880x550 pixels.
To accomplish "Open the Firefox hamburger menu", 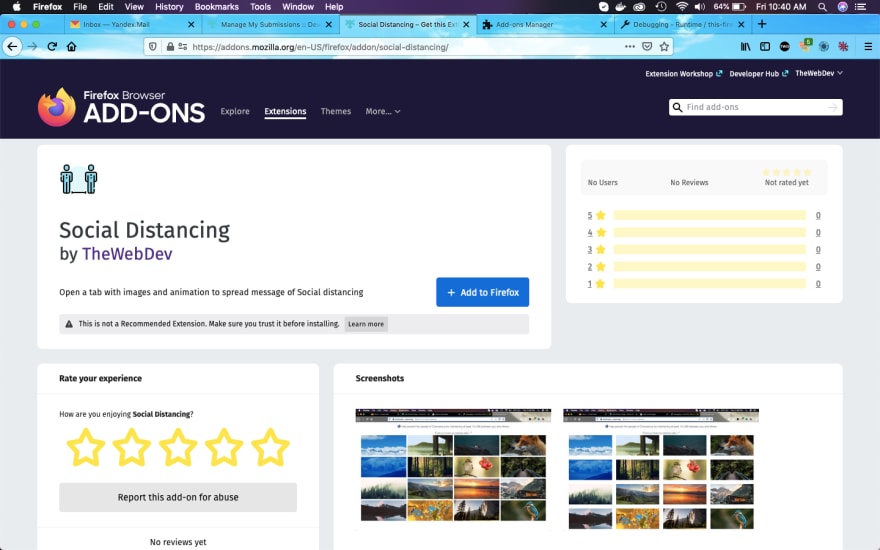I will [x=868, y=47].
